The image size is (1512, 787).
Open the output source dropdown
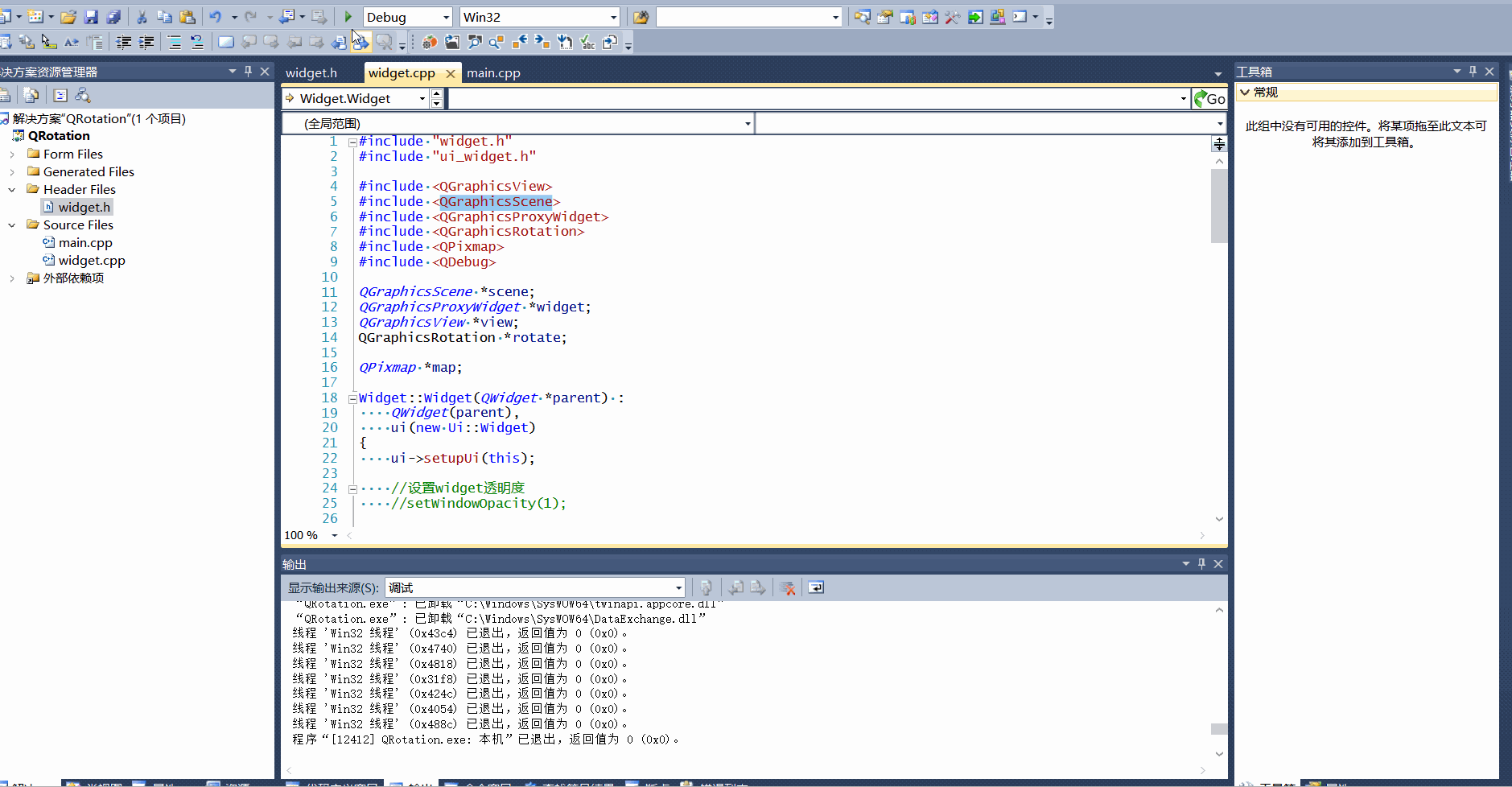tap(678, 587)
